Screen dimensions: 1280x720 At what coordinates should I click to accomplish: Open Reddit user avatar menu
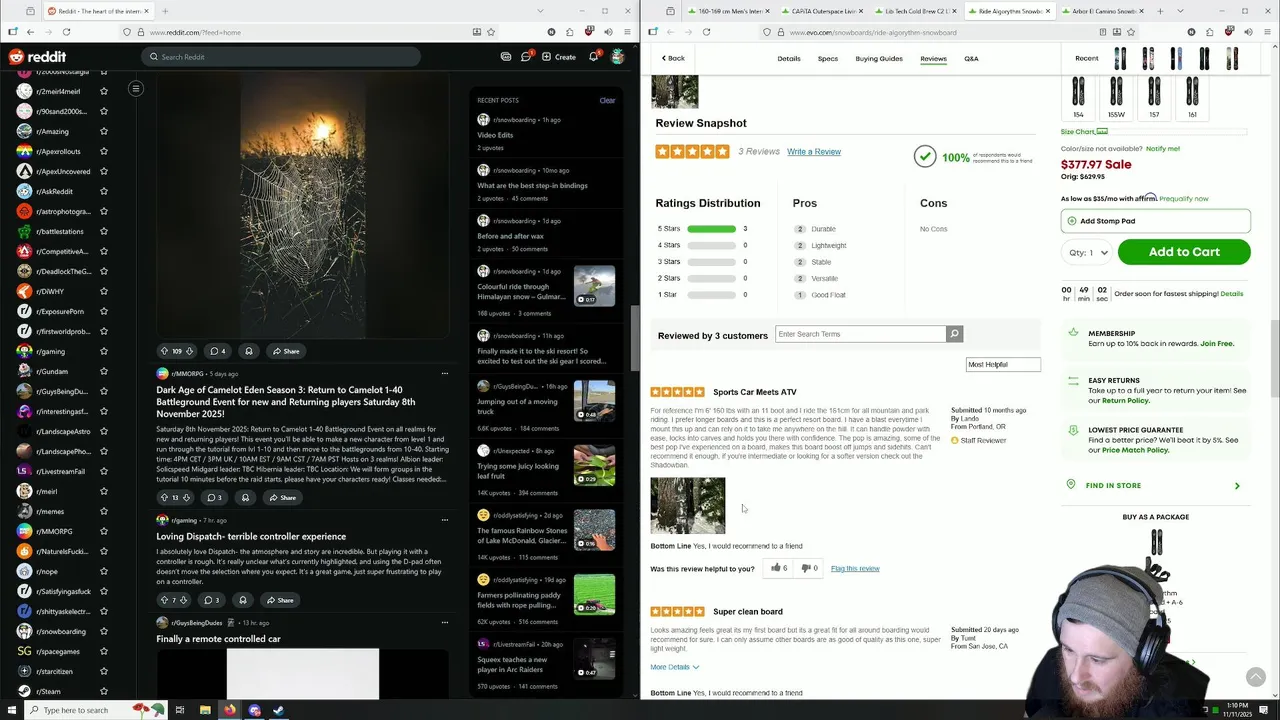pos(618,57)
